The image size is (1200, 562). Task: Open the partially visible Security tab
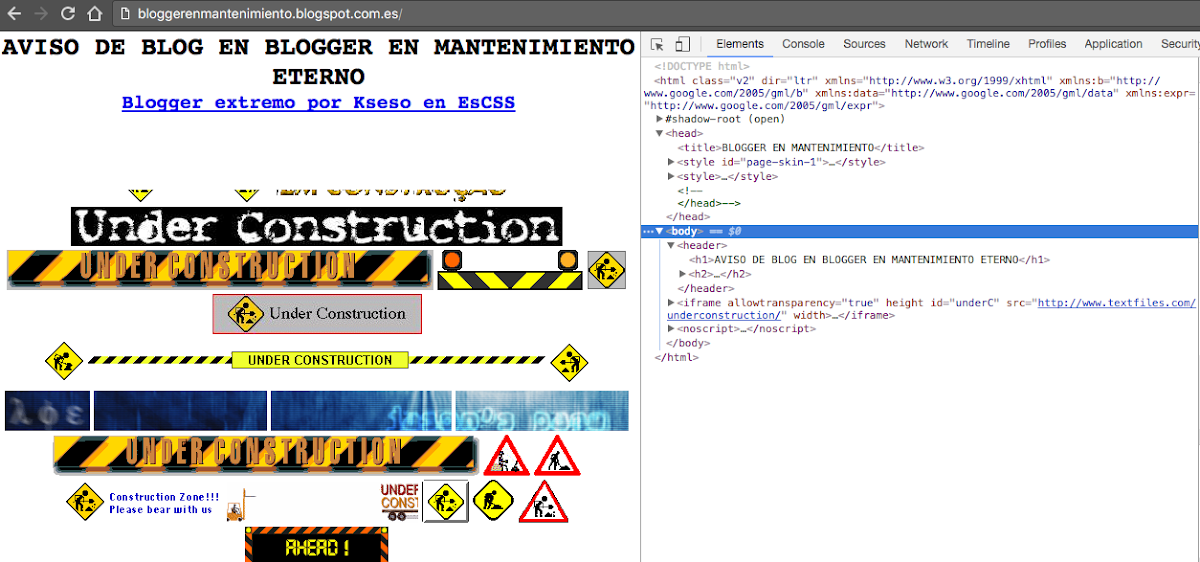(x=1180, y=44)
